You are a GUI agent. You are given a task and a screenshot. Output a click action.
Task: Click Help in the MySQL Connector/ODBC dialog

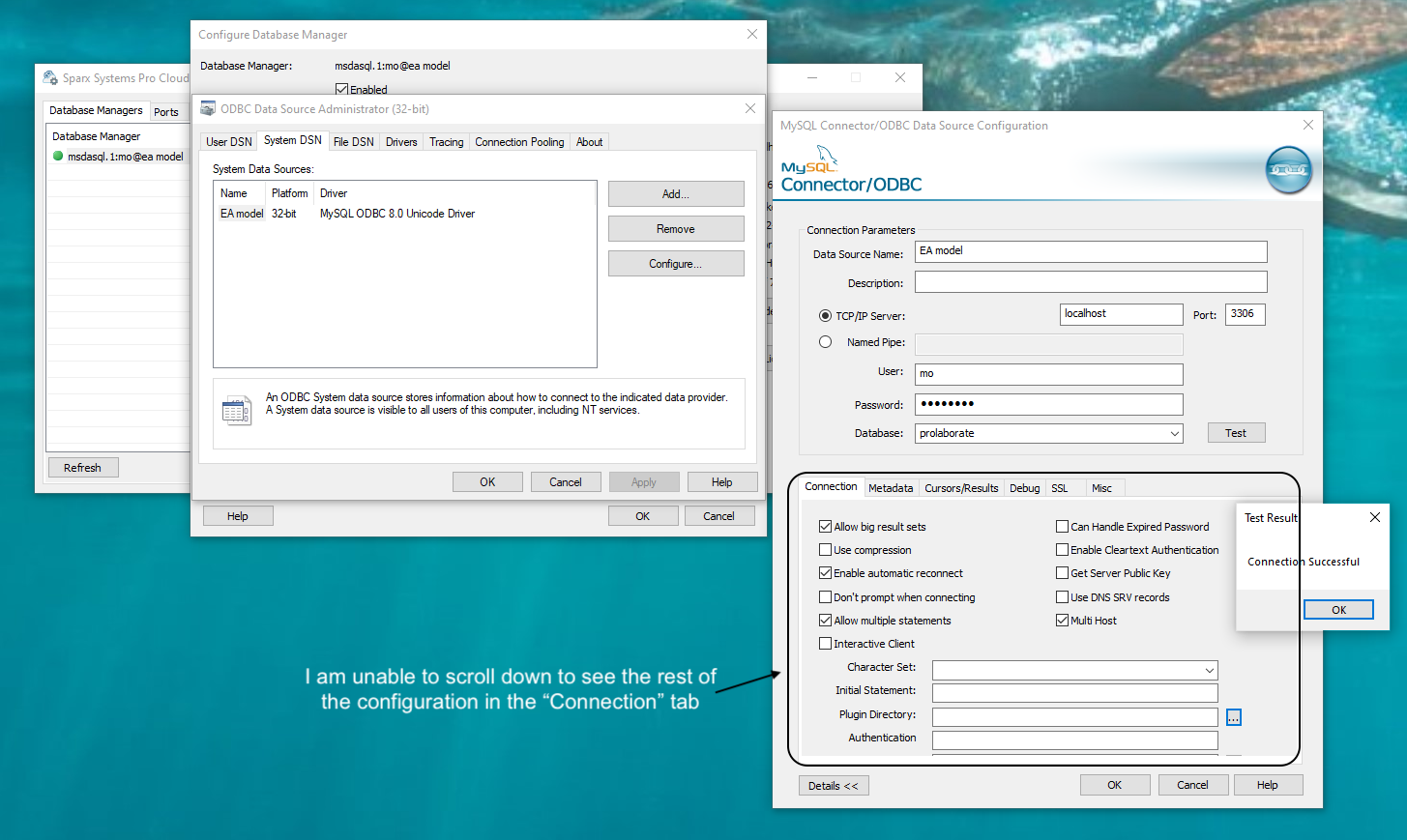coord(1268,785)
